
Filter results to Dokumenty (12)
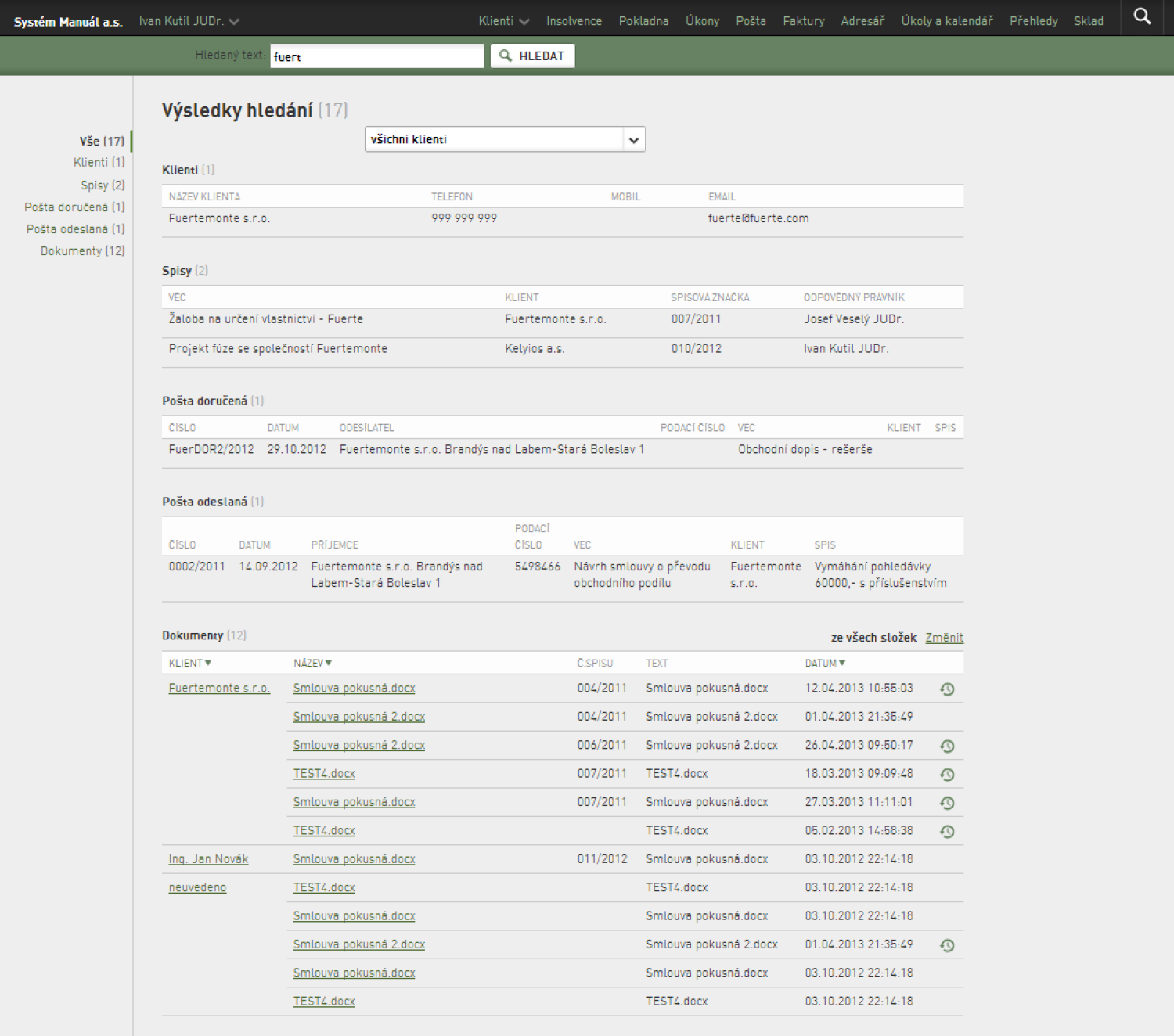pyautogui.click(x=82, y=251)
